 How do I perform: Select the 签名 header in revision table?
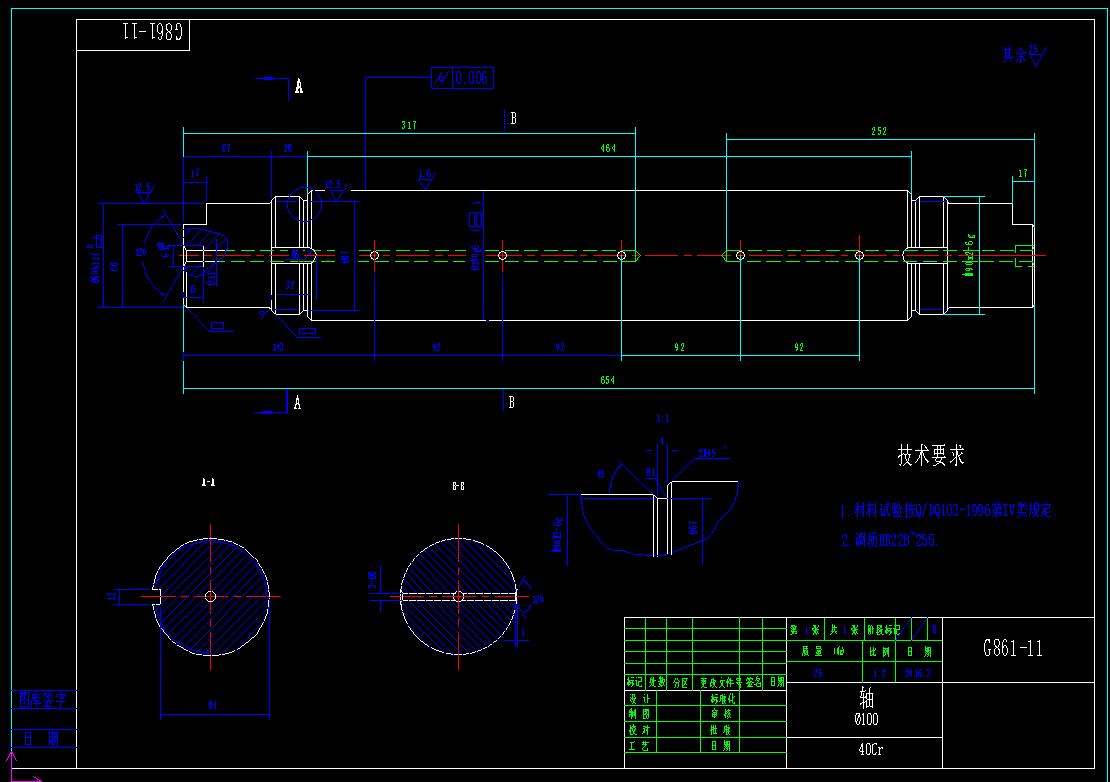[753, 682]
